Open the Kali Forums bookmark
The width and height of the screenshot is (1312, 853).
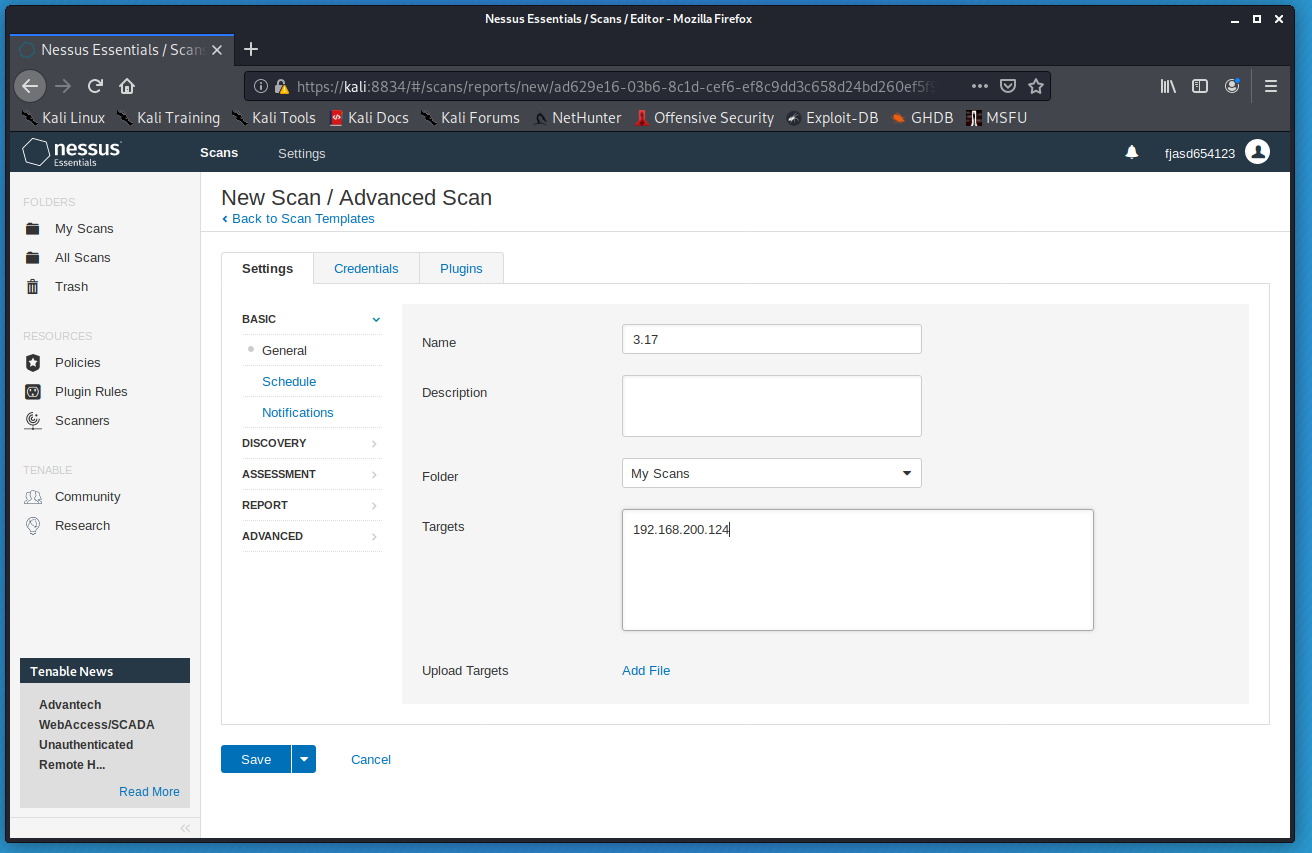coord(470,118)
